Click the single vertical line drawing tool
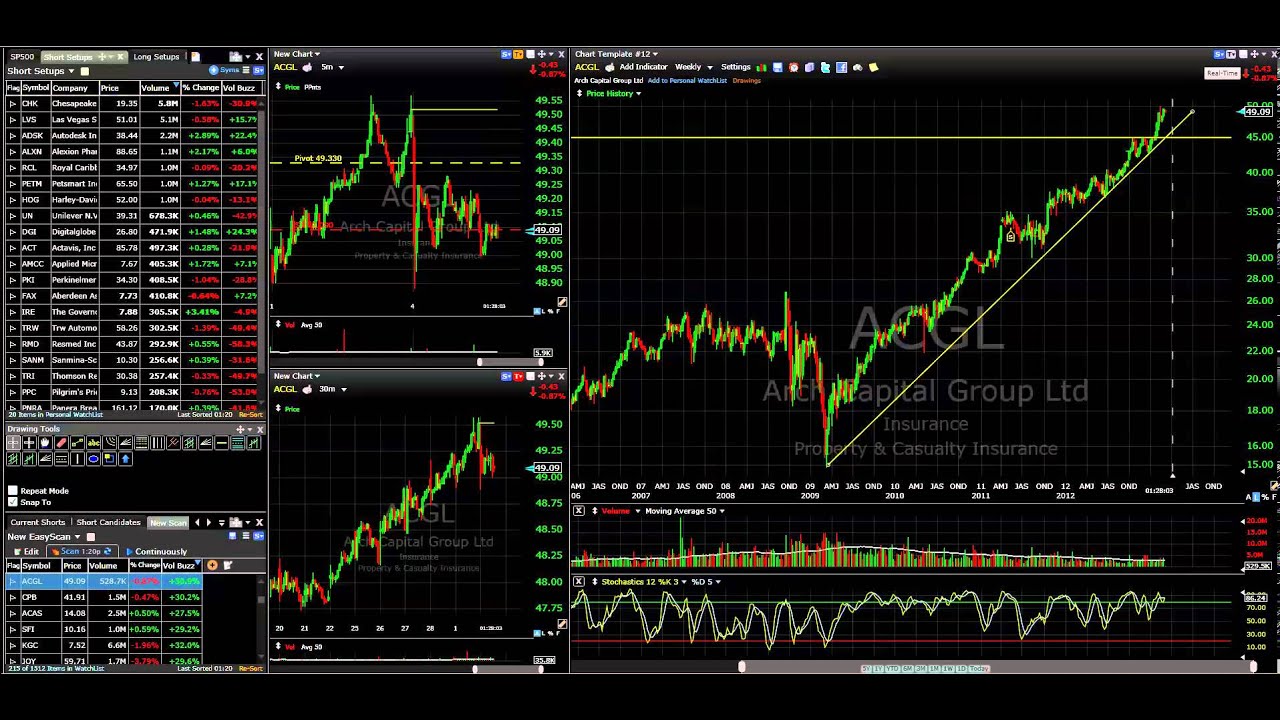This screenshot has width=1280, height=720. 77,459
